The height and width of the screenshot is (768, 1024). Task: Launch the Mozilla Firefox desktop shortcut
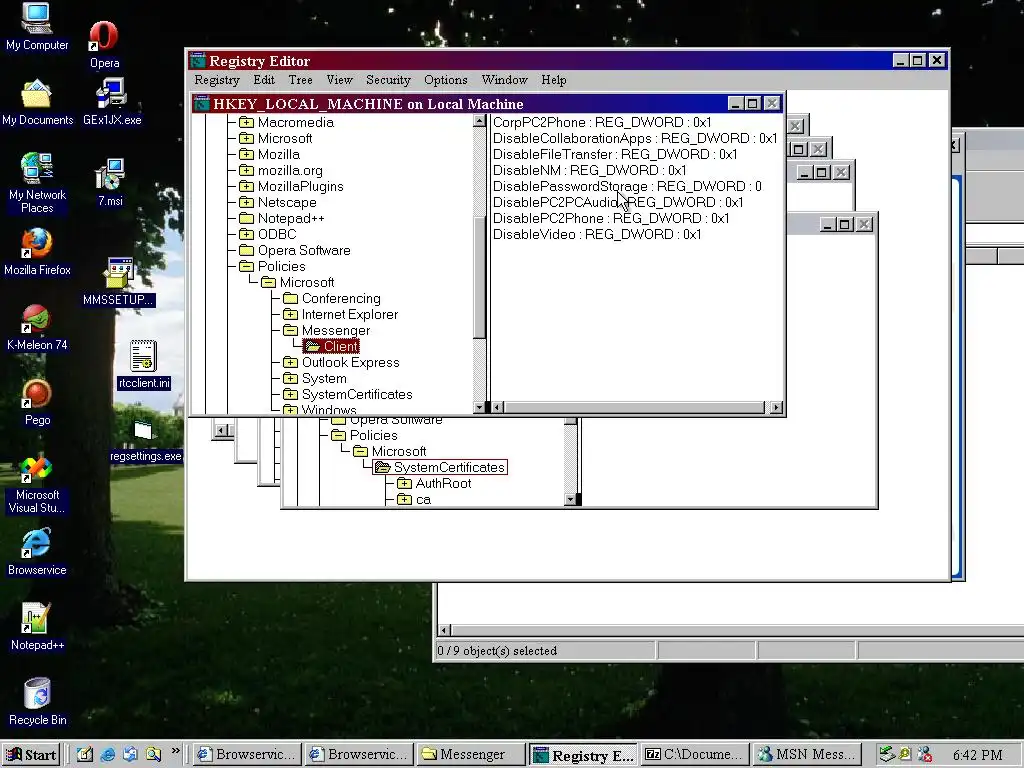37,252
